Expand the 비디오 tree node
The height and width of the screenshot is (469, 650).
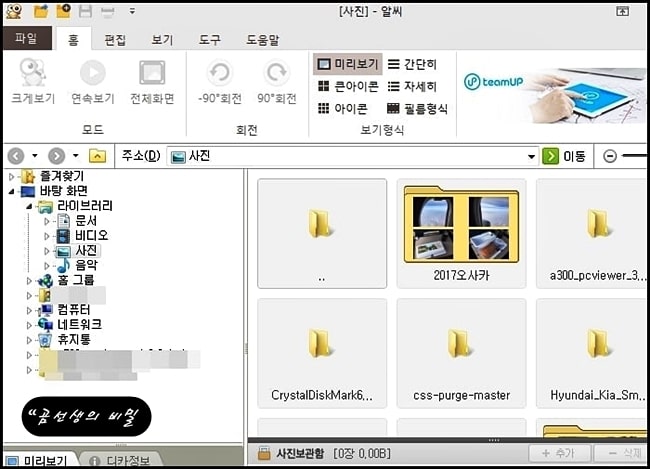coord(46,236)
